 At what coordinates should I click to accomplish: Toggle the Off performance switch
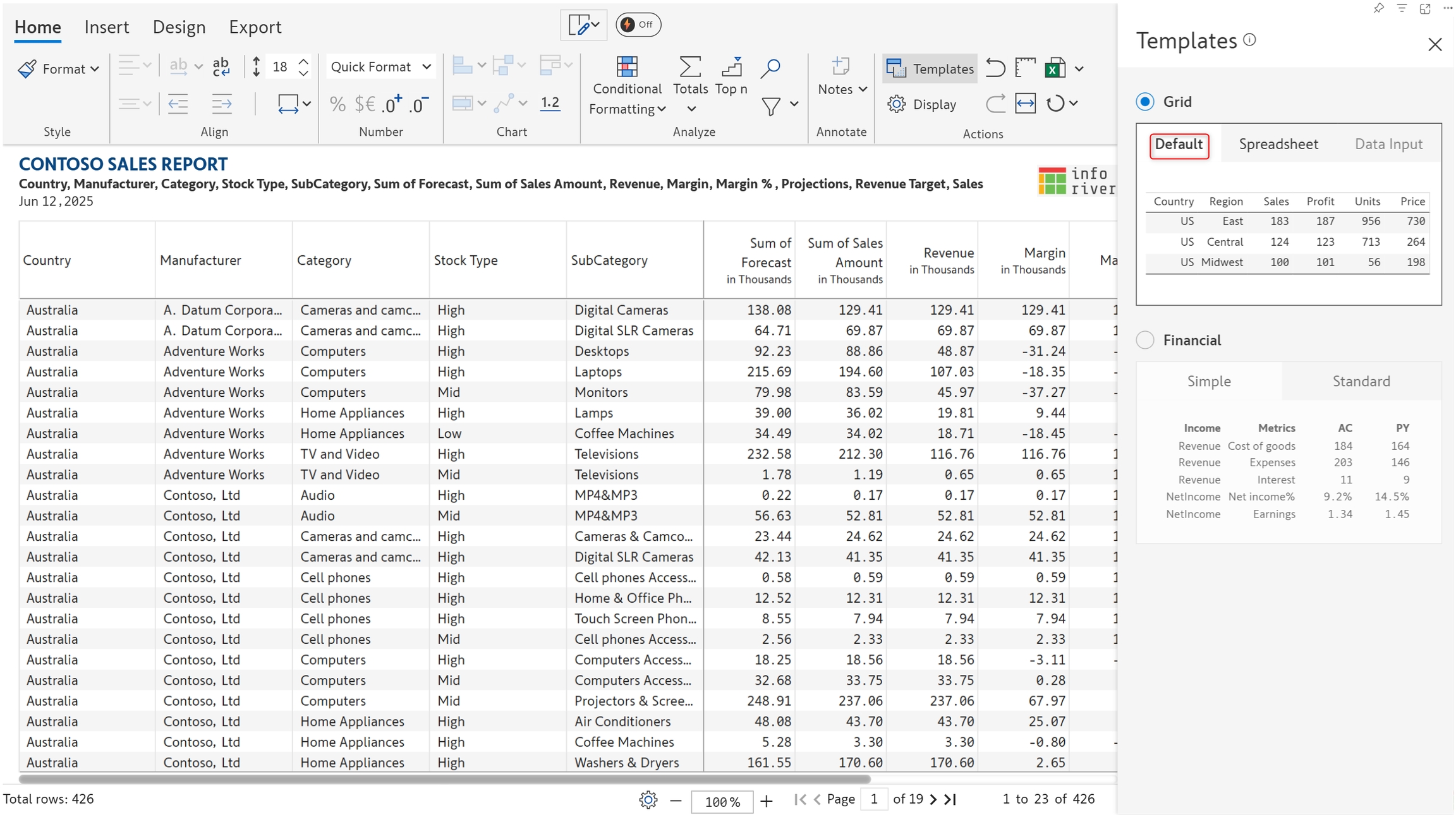[638, 25]
